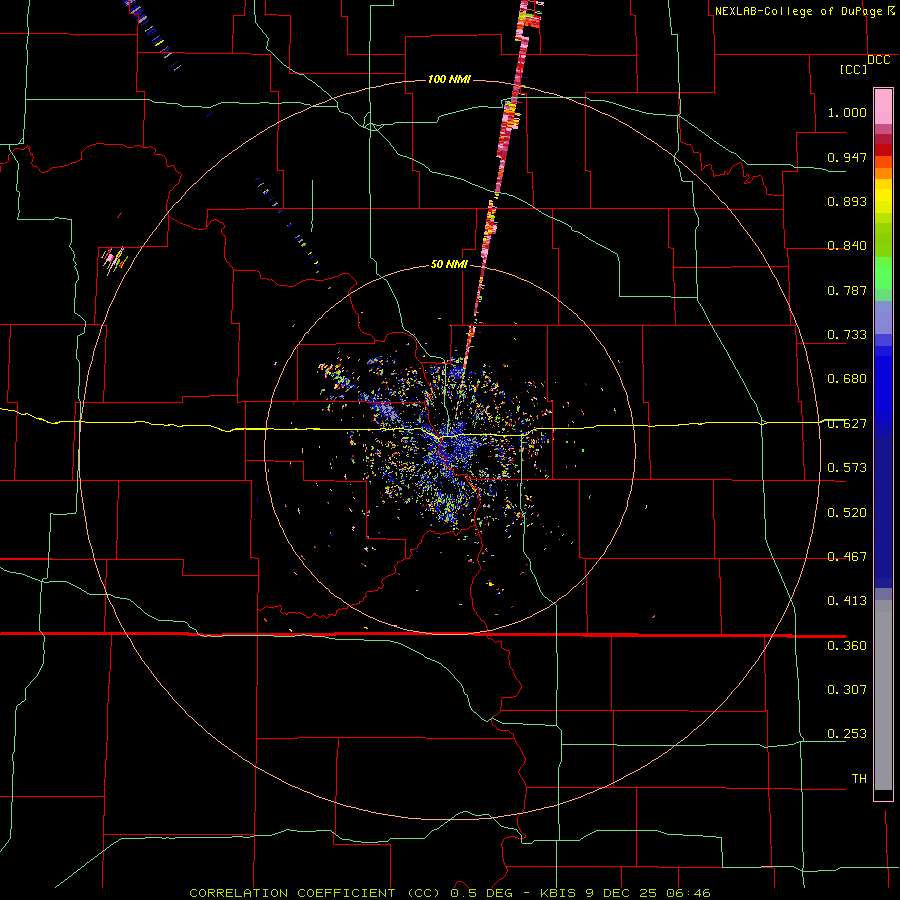Click the 0.947 scale value

(847, 157)
